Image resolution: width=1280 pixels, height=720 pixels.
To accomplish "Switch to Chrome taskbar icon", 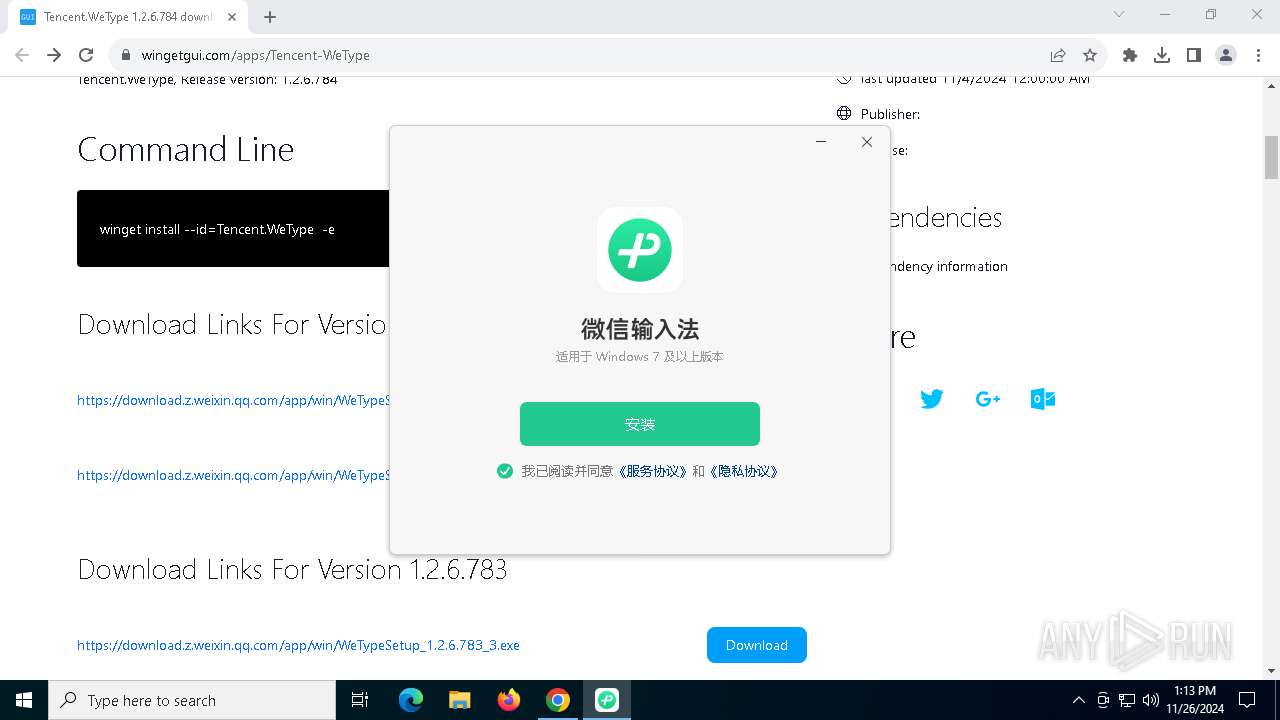I will 558,700.
